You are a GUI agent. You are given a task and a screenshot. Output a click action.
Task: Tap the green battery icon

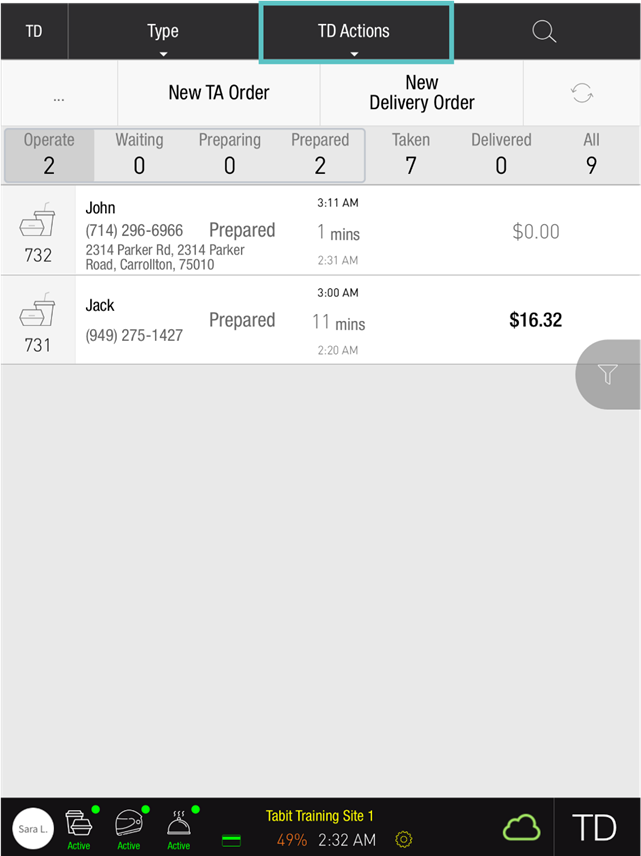(x=231, y=841)
